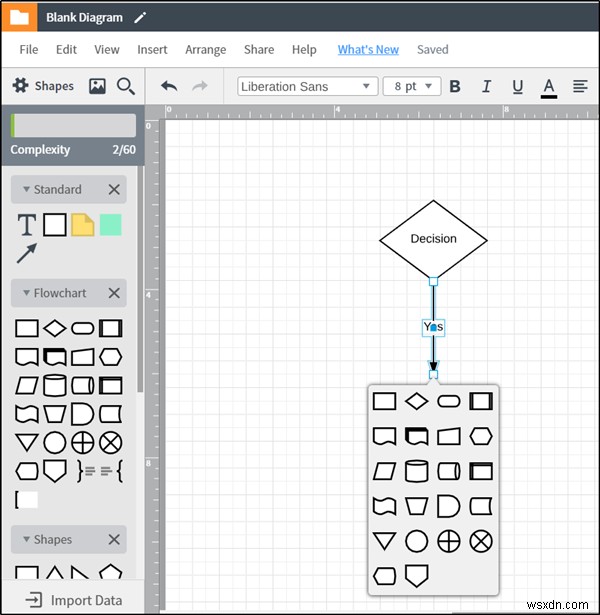
Task: Choose Or crossed circle in popup palette
Action: (449, 541)
